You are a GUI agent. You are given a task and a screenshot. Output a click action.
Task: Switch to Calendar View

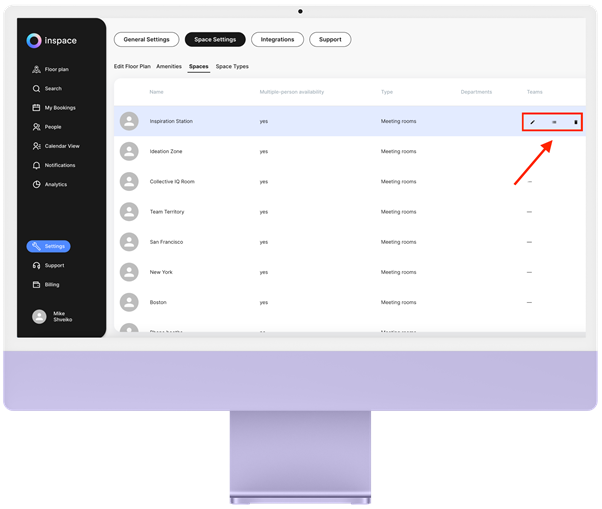[56, 146]
